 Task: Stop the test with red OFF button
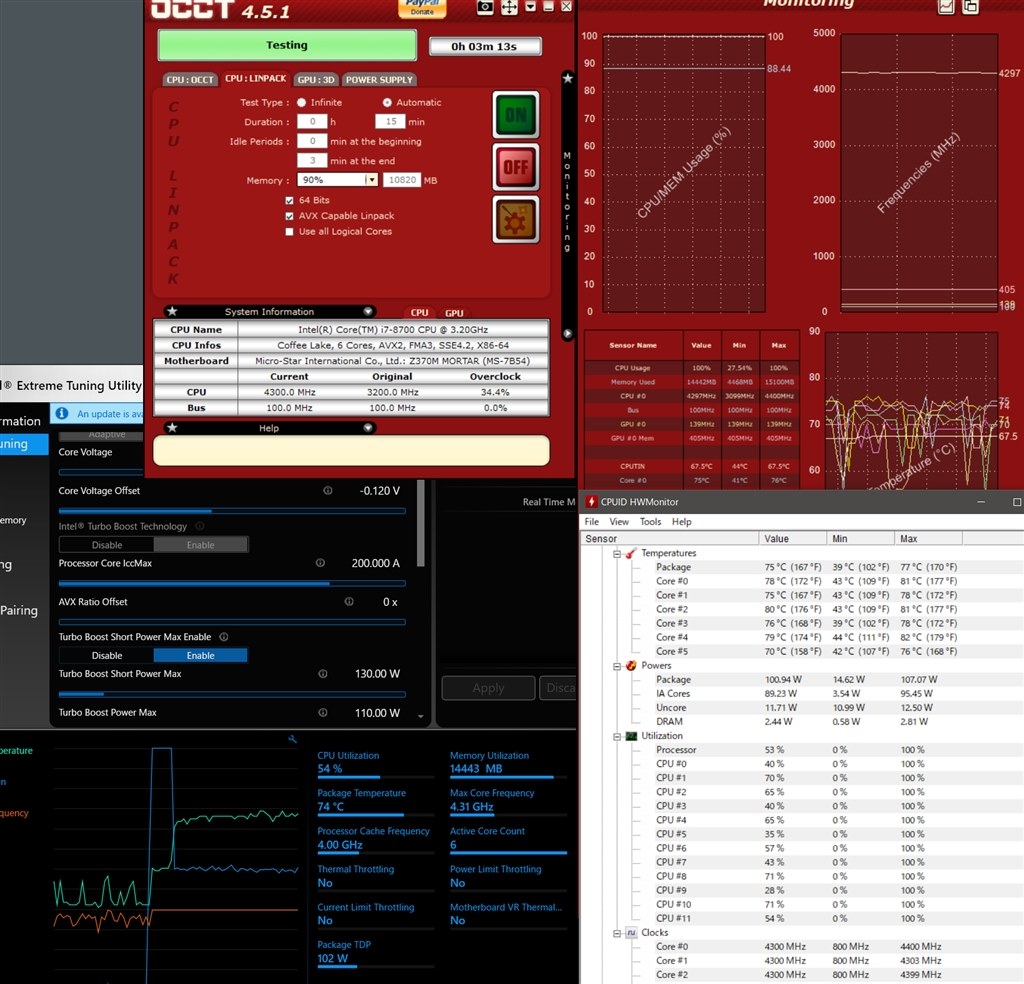click(516, 167)
